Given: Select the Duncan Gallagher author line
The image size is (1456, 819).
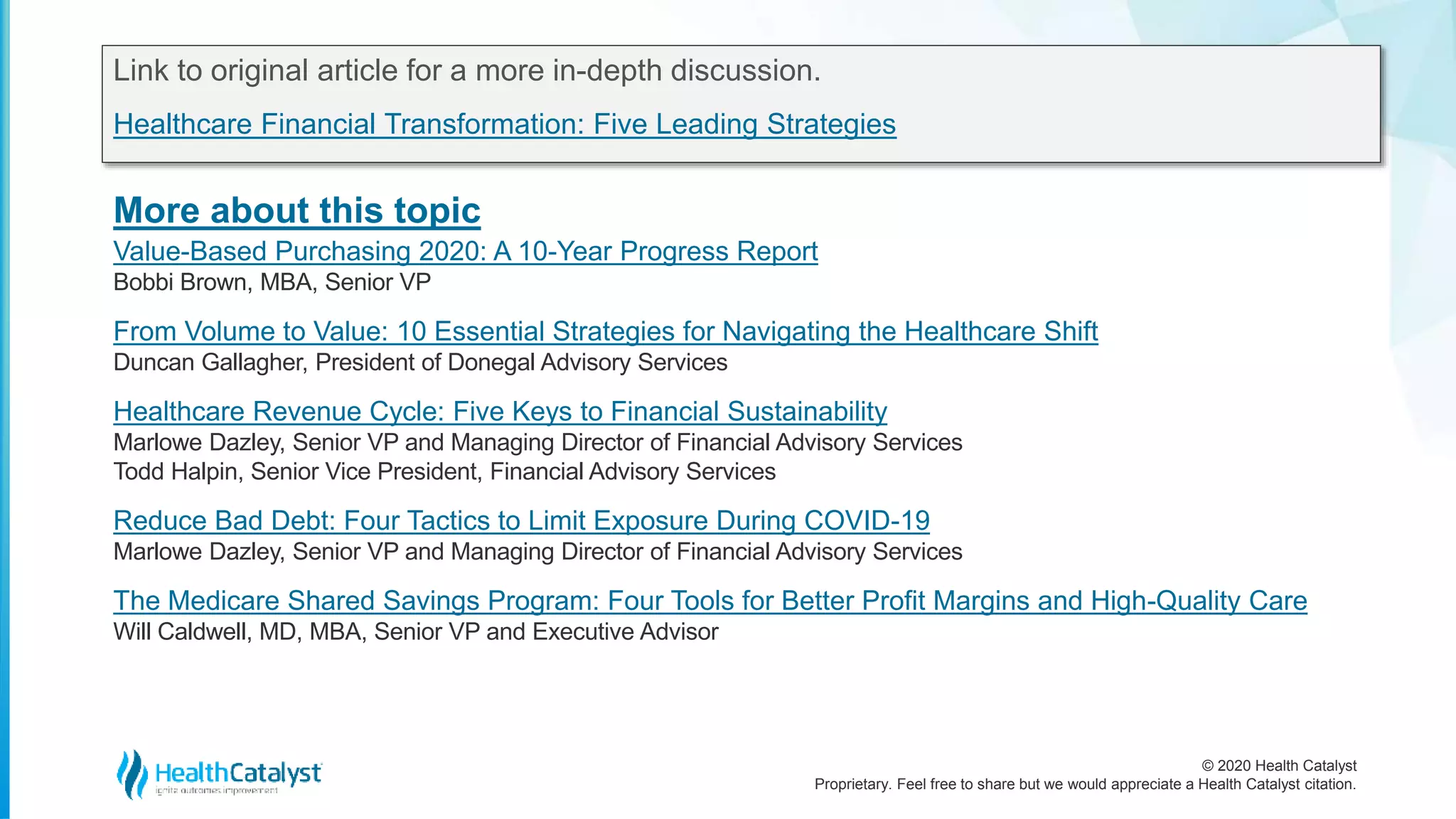Looking at the screenshot, I should pyautogui.click(x=420, y=363).
